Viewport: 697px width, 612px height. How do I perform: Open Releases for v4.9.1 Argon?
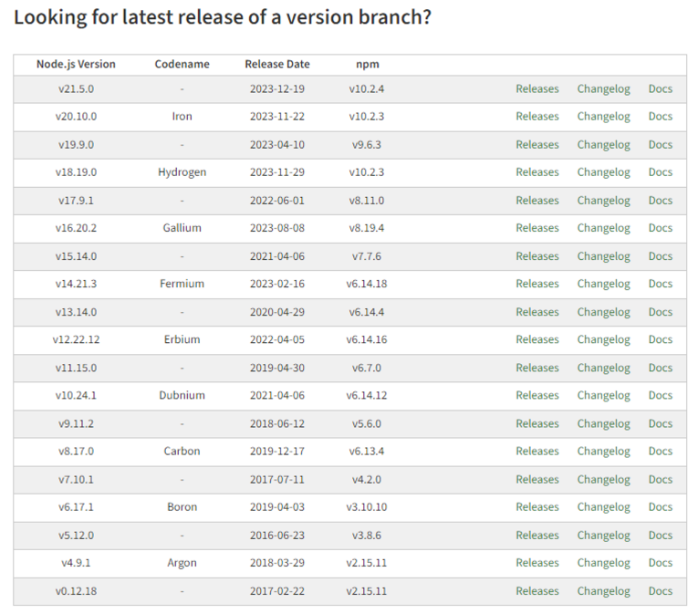pos(537,563)
